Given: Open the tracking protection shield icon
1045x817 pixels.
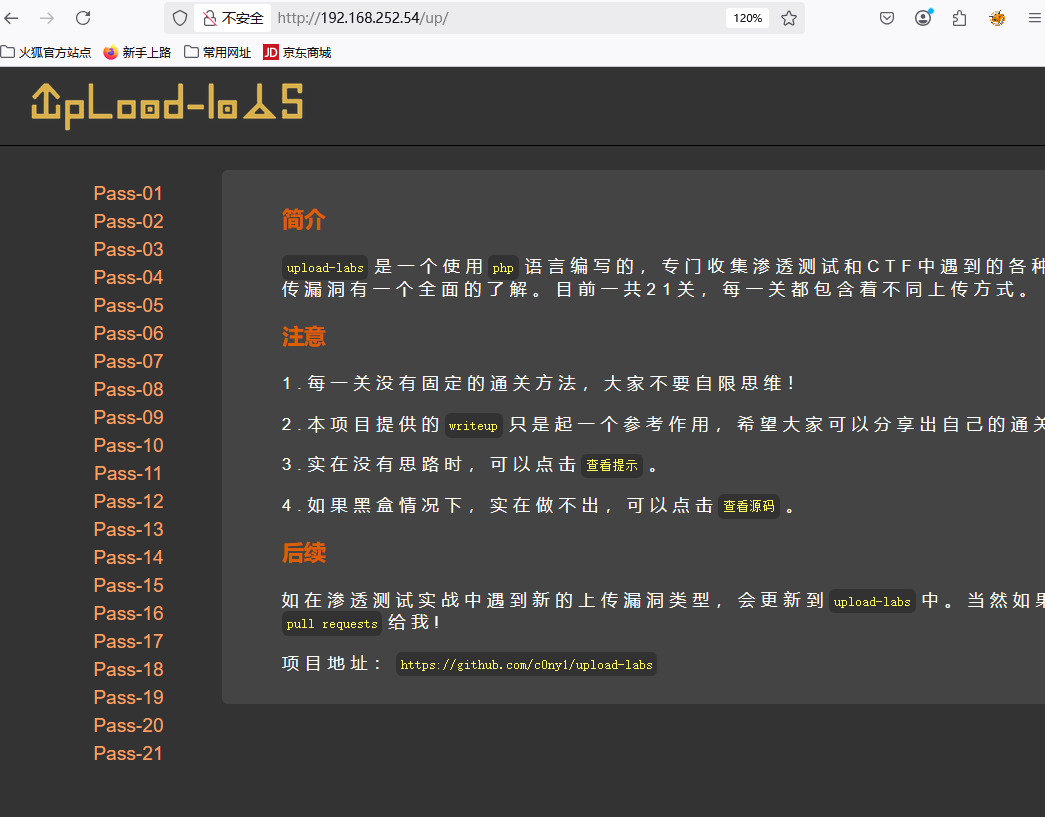Looking at the screenshot, I should pos(180,17).
